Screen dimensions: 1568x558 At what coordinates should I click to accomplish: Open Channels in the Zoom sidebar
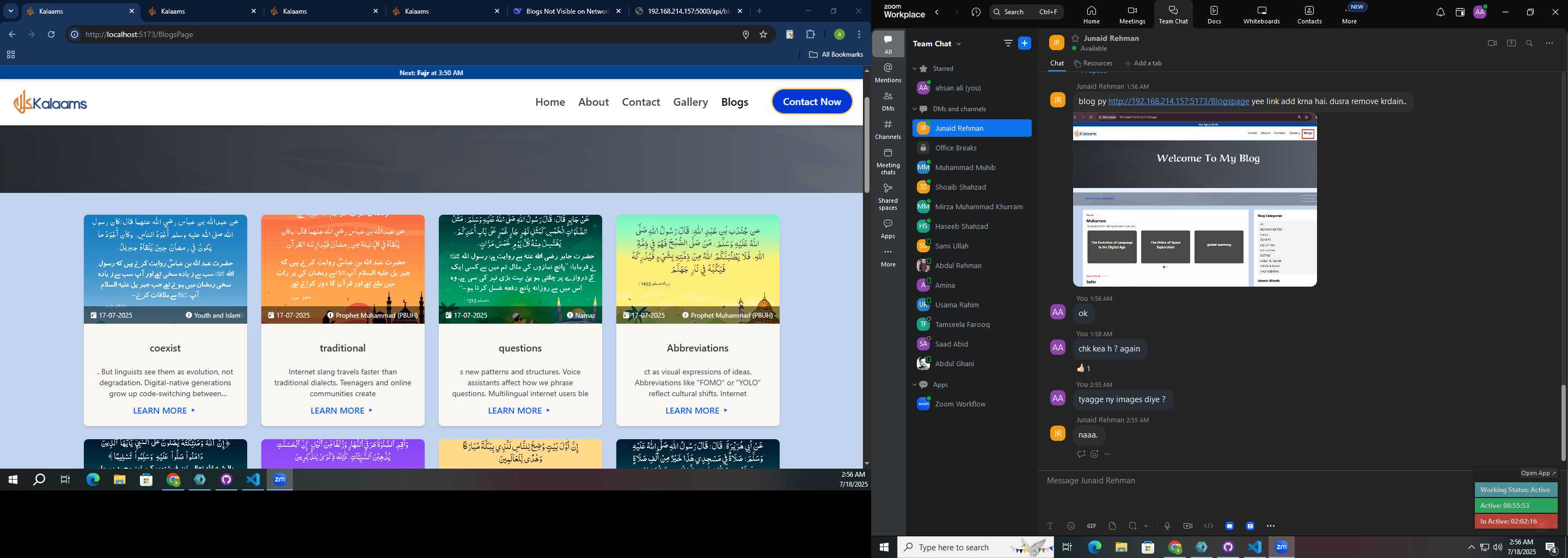tap(888, 130)
